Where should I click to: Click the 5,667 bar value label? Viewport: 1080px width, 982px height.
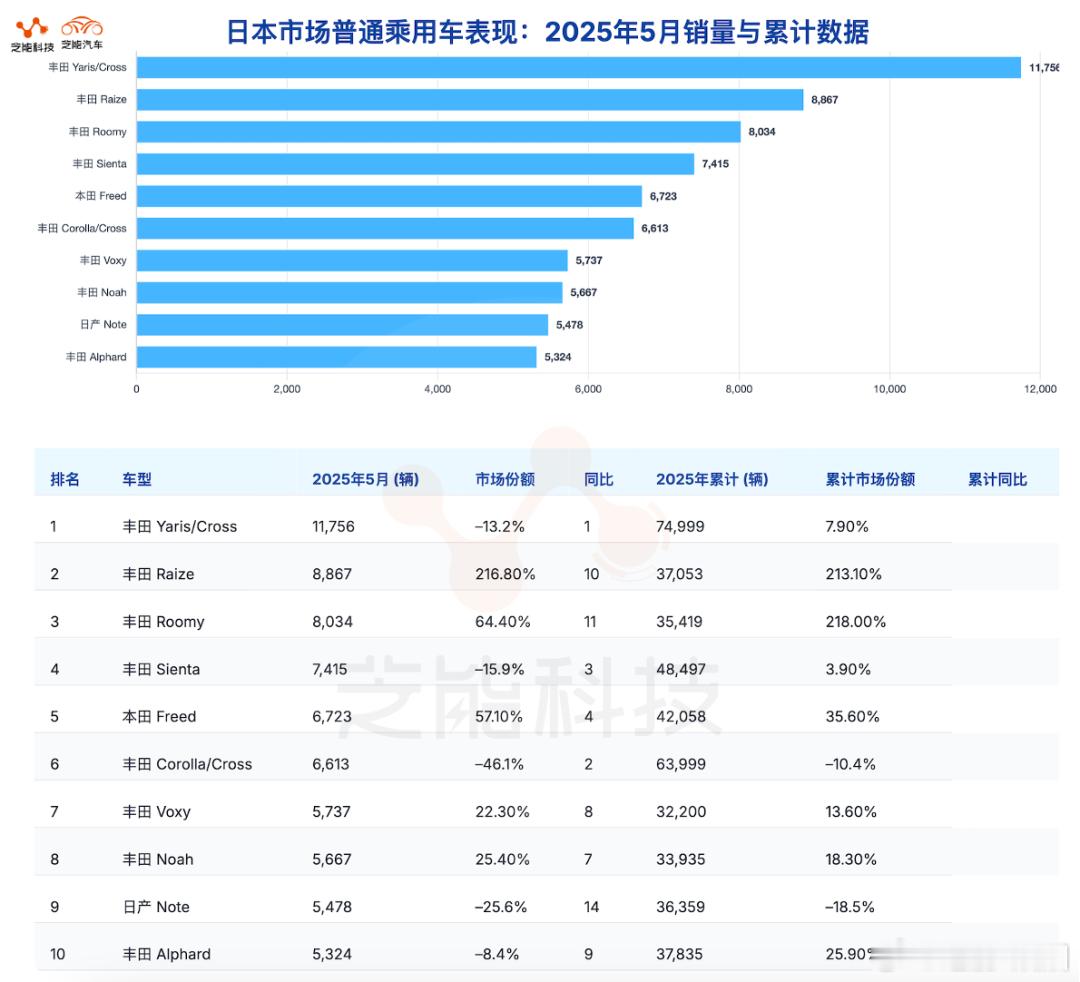(583, 293)
